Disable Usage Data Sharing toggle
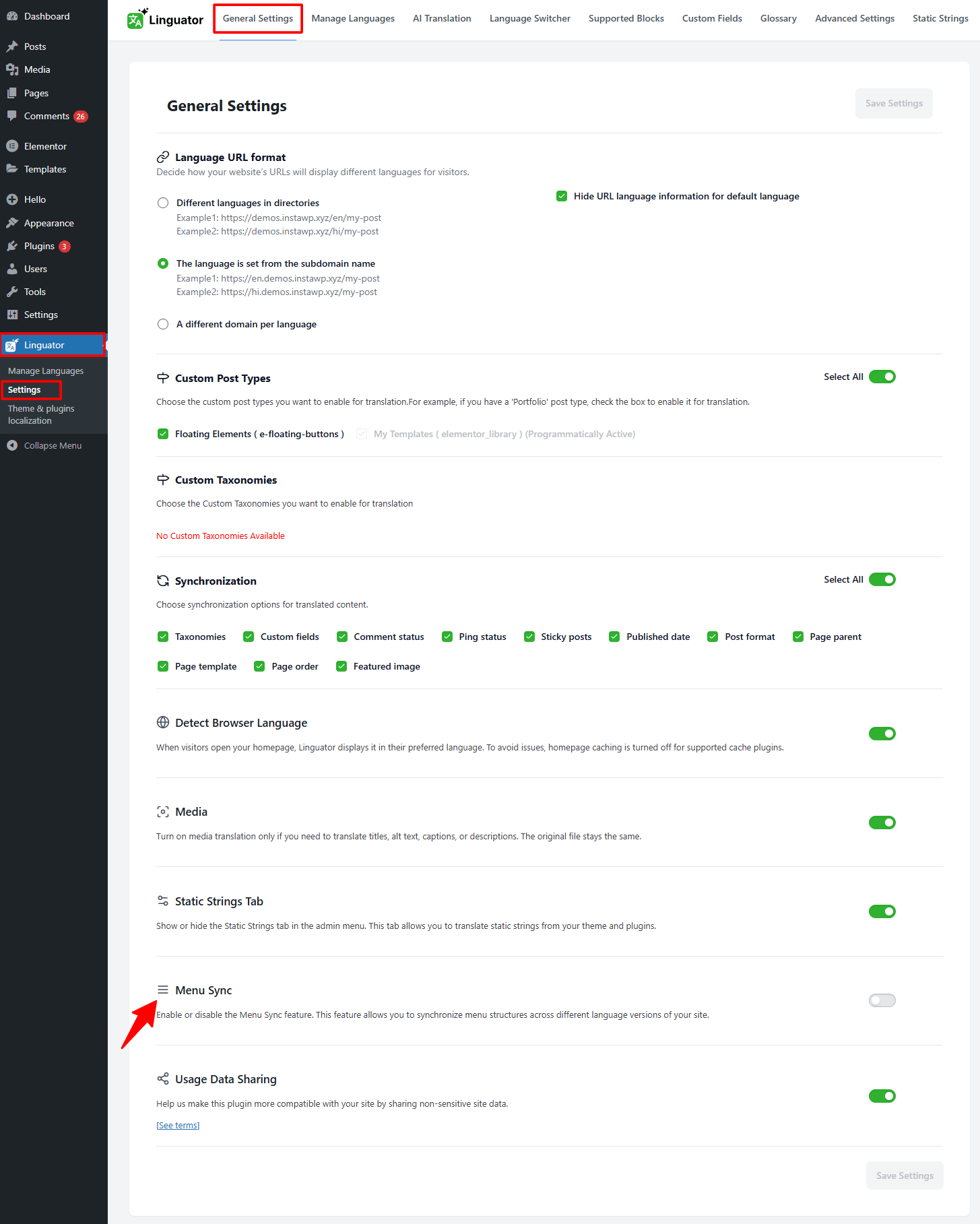 (x=882, y=1096)
